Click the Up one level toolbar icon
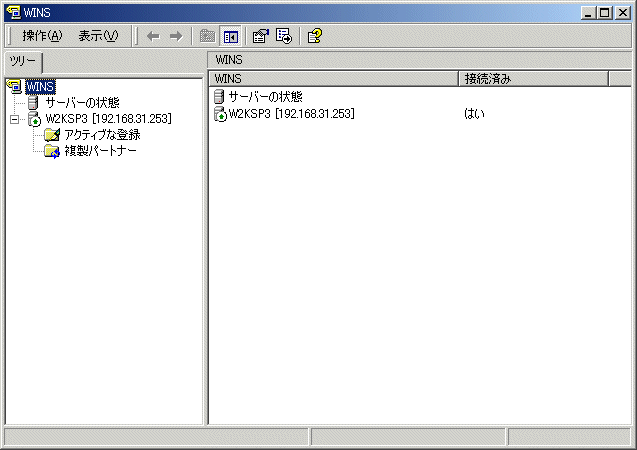Image resolution: width=637 pixels, height=450 pixels. [x=208, y=37]
